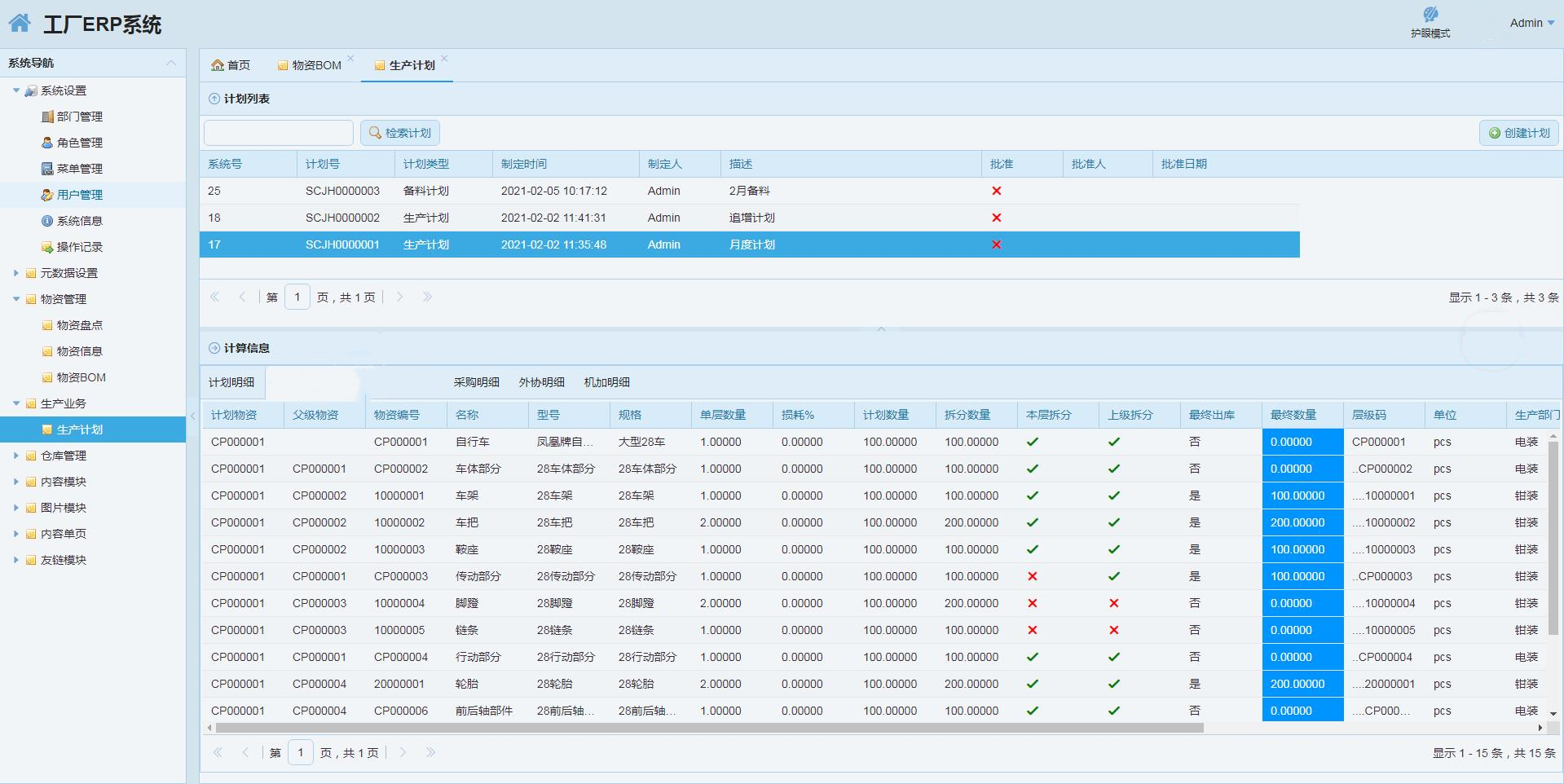This screenshot has height=784, width=1564.
Task: Click the 物资信息 folder icon
Action: 47,351
